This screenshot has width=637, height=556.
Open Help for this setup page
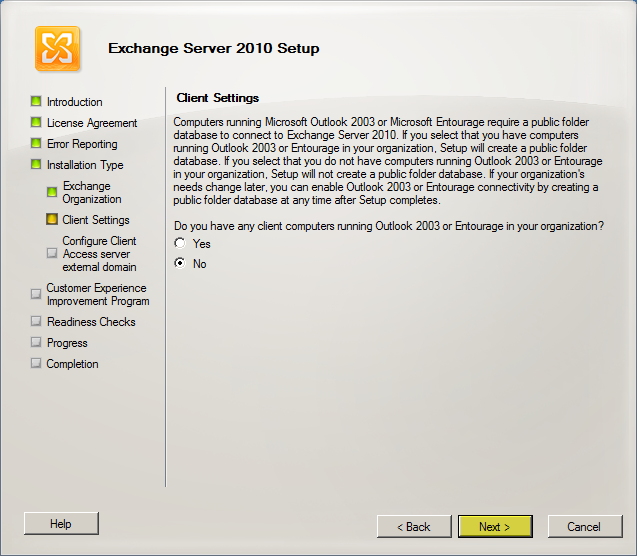tap(61, 524)
